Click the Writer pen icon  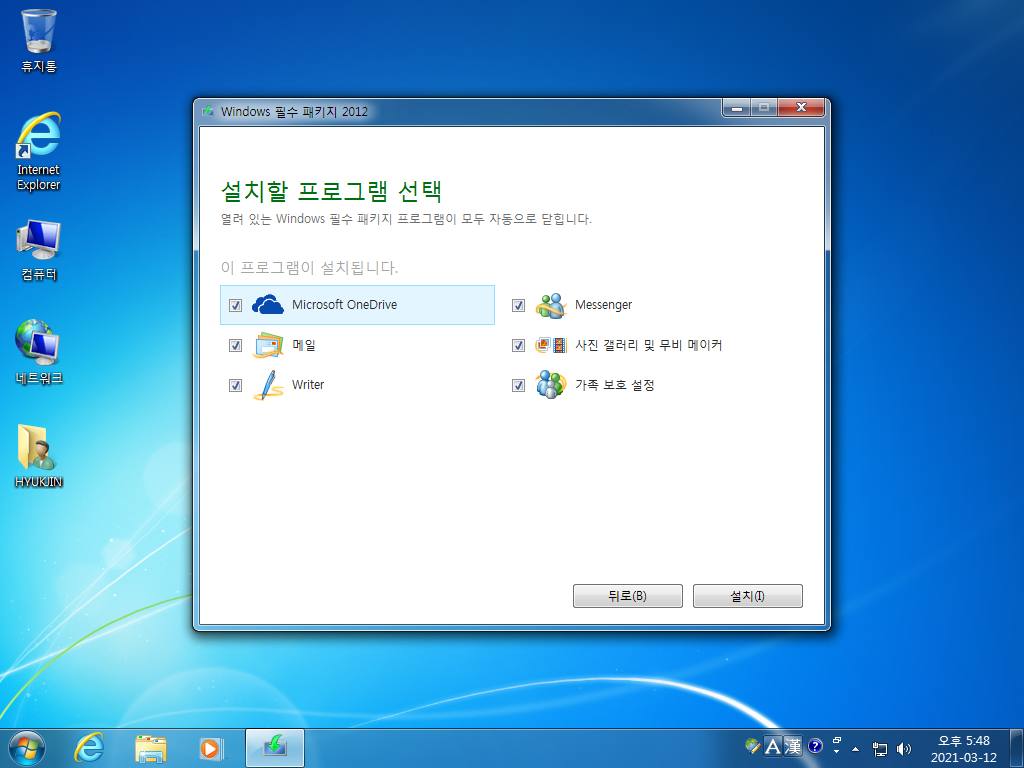click(268, 385)
